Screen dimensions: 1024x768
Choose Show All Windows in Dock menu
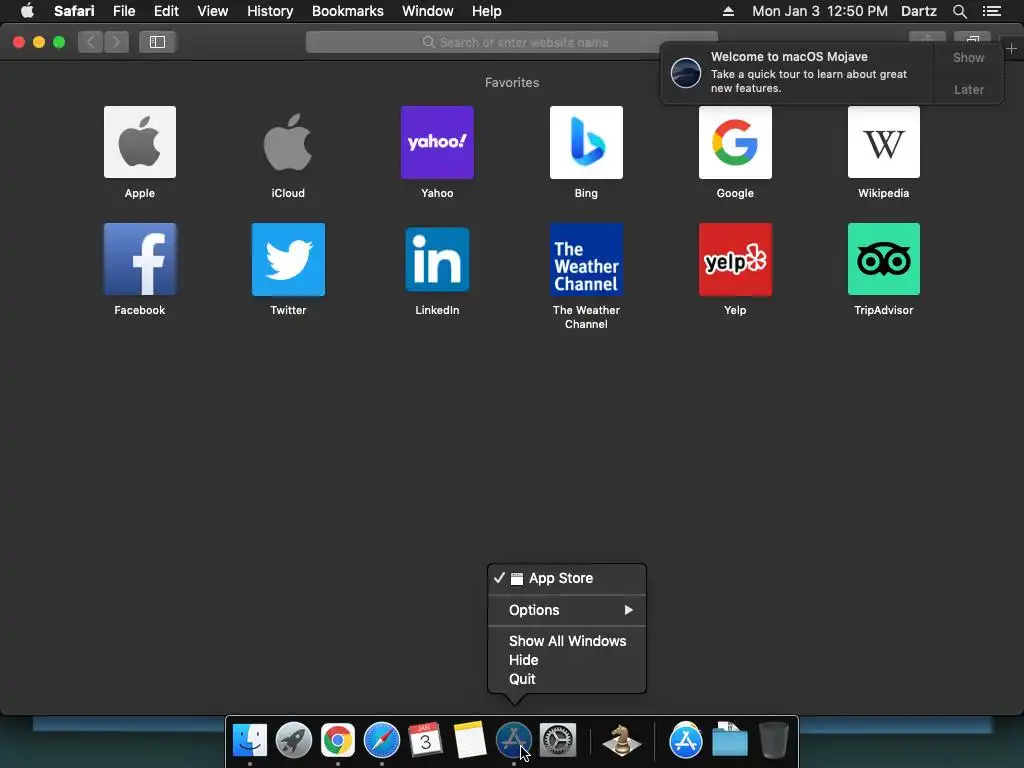(567, 641)
